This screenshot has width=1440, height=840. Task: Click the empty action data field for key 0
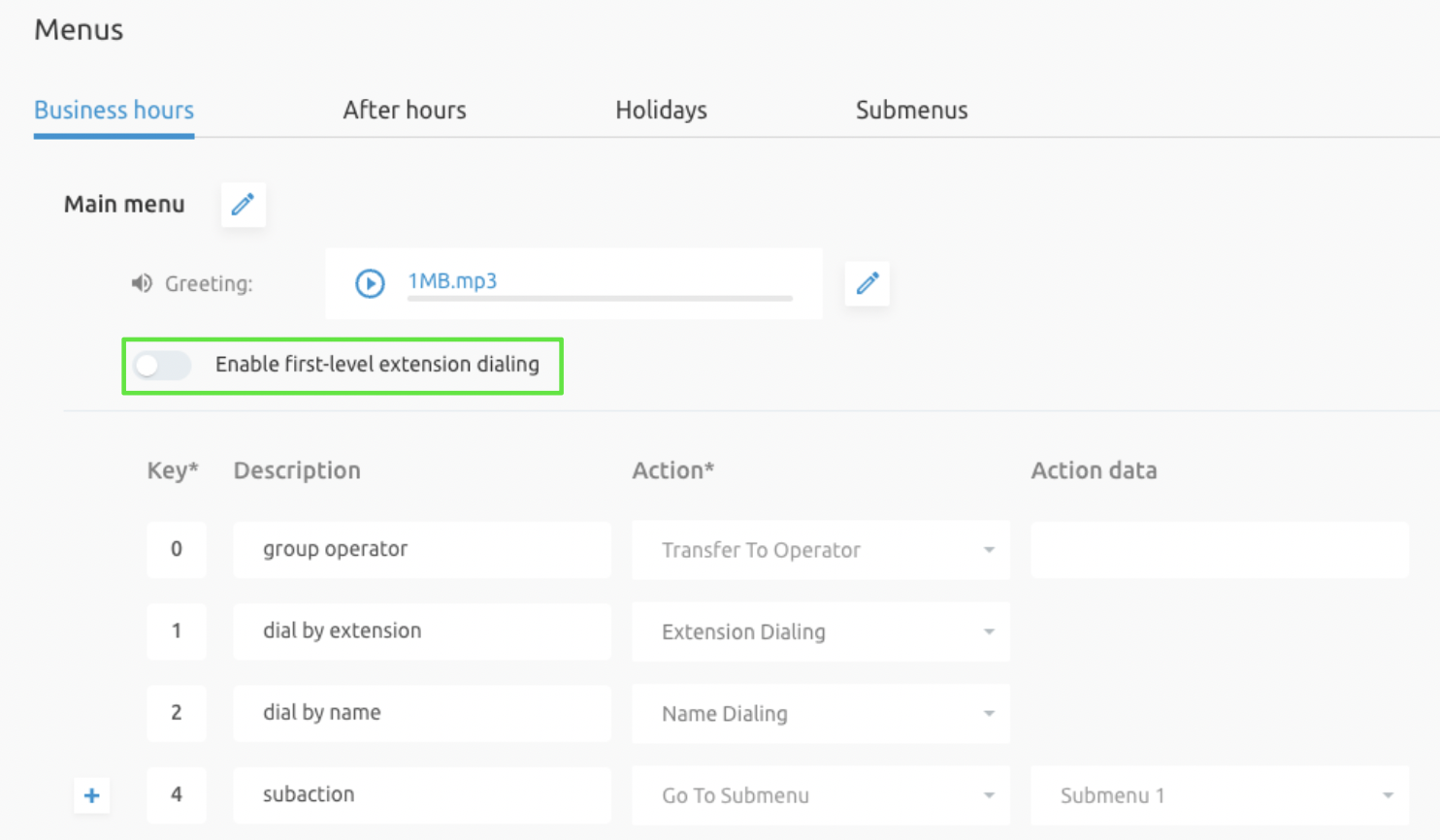[x=1219, y=550]
